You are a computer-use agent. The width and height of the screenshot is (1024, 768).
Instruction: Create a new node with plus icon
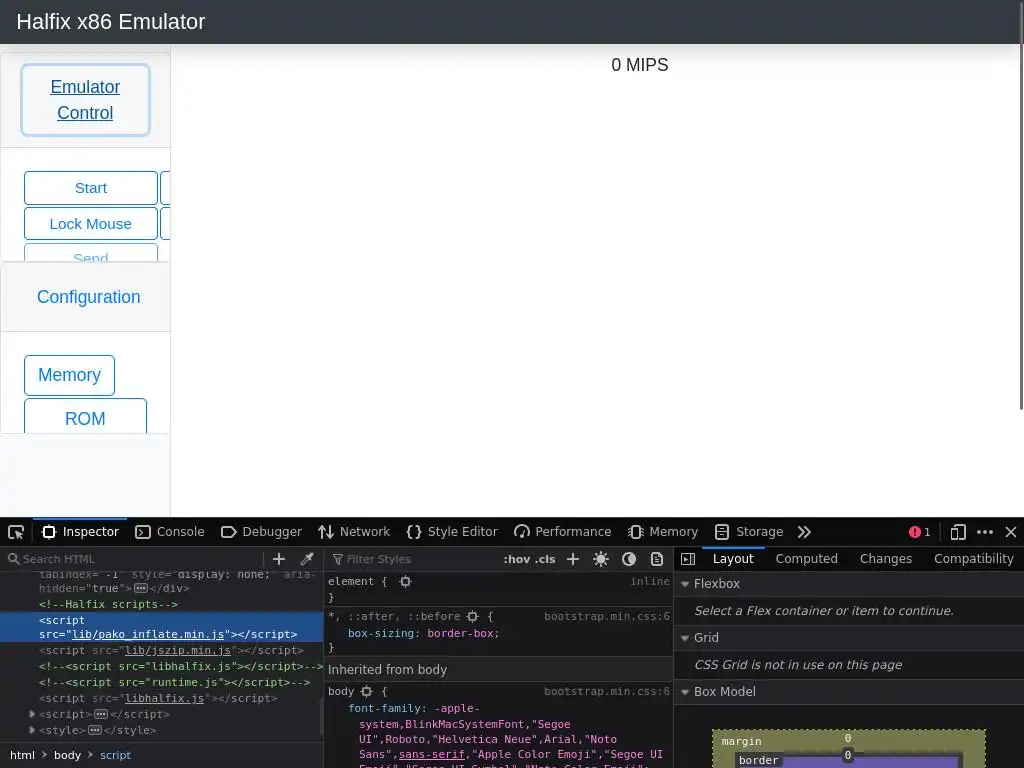[279, 559]
